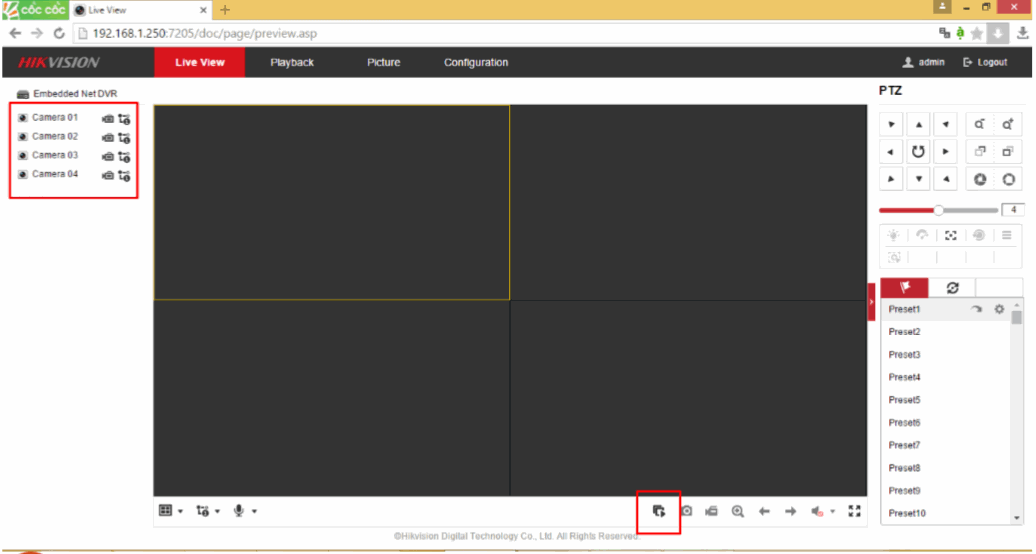Viewport: 1036px width, 554px height.
Task: Call Preset1 using its arrow button
Action: pos(976,310)
